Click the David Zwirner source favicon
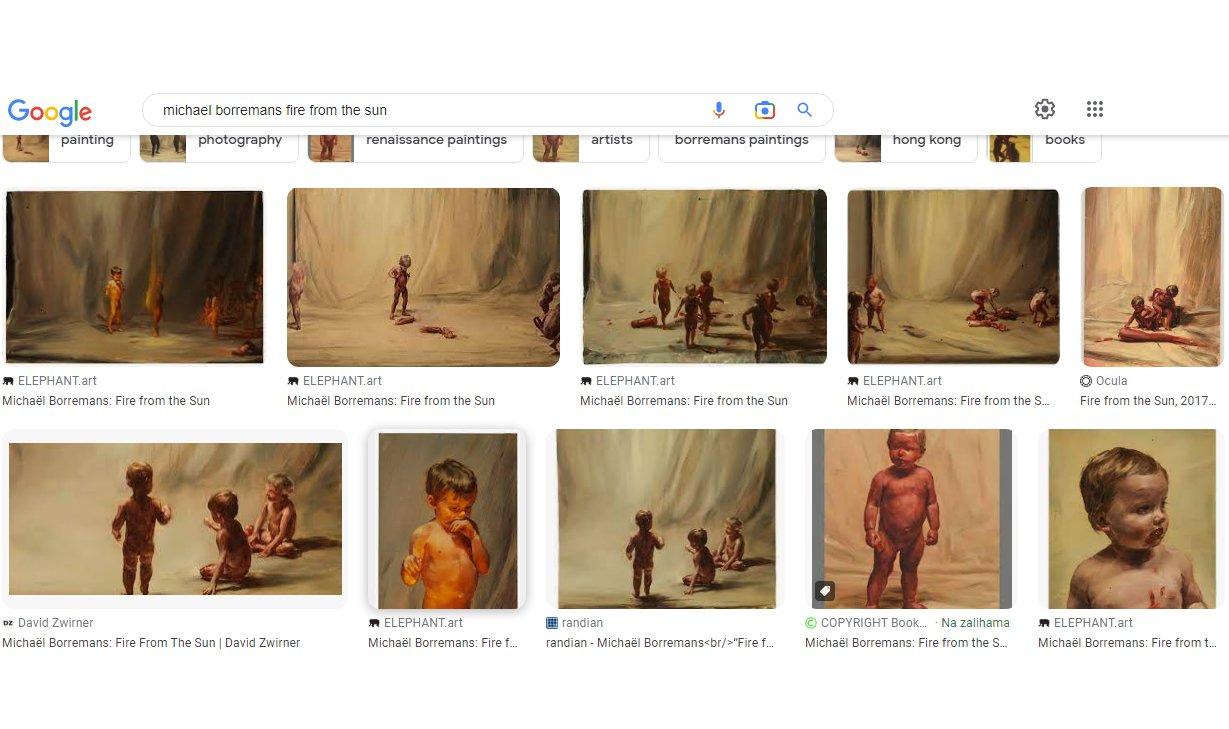Viewport: 1229px width, 729px height. pyautogui.click(x=8, y=623)
